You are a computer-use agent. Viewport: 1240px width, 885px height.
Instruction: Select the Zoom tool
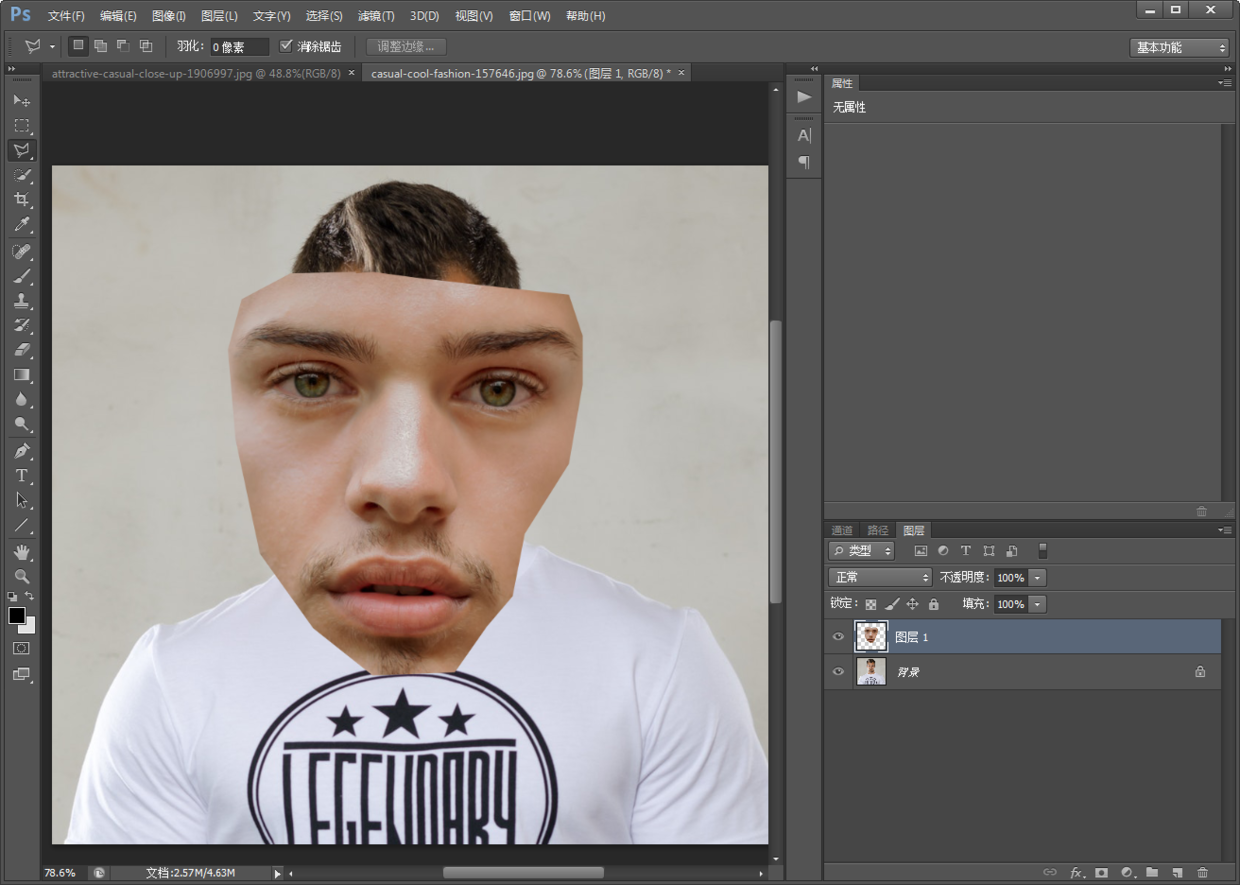21,576
